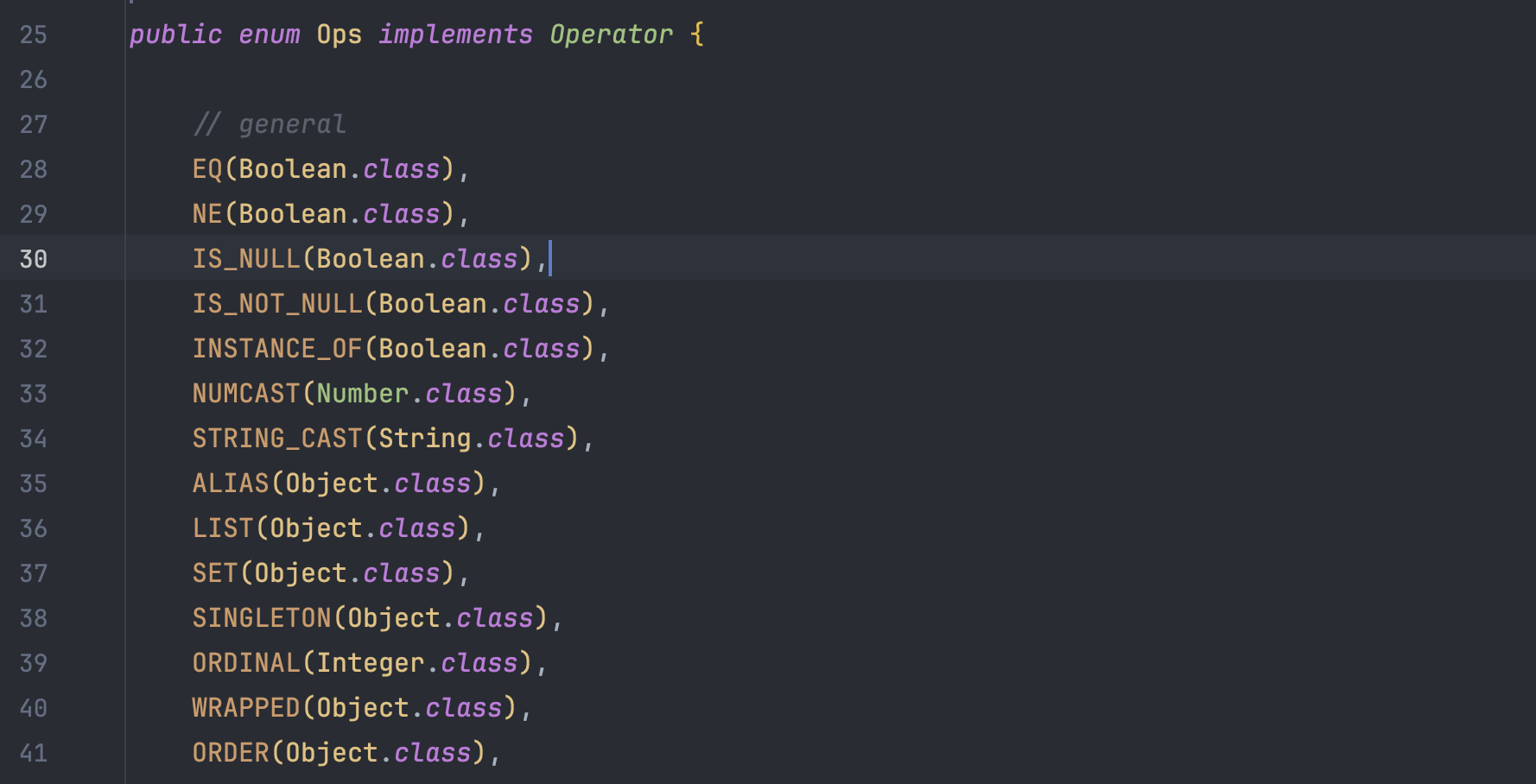Click the WRAPPED enum constant
1536x784 pixels.
point(246,708)
